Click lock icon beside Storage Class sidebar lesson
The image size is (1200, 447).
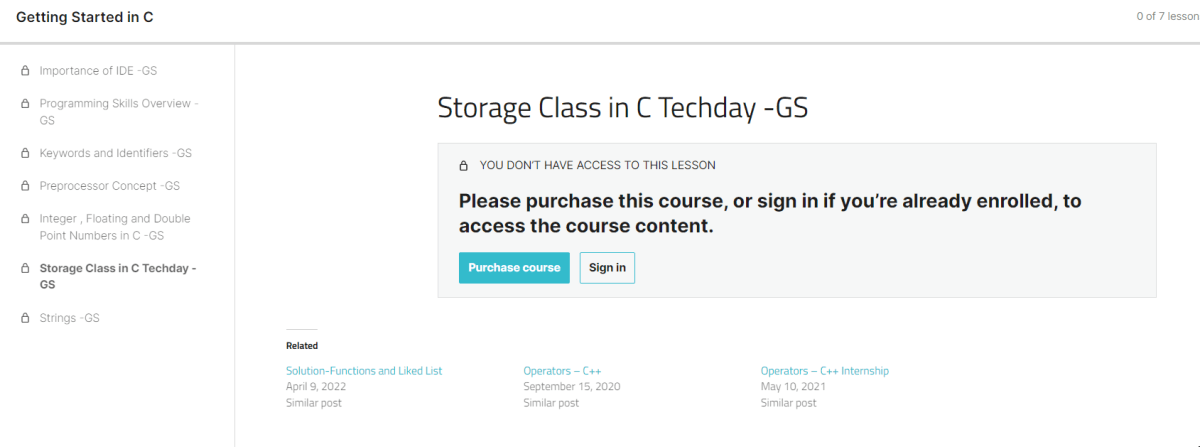[x=25, y=269]
